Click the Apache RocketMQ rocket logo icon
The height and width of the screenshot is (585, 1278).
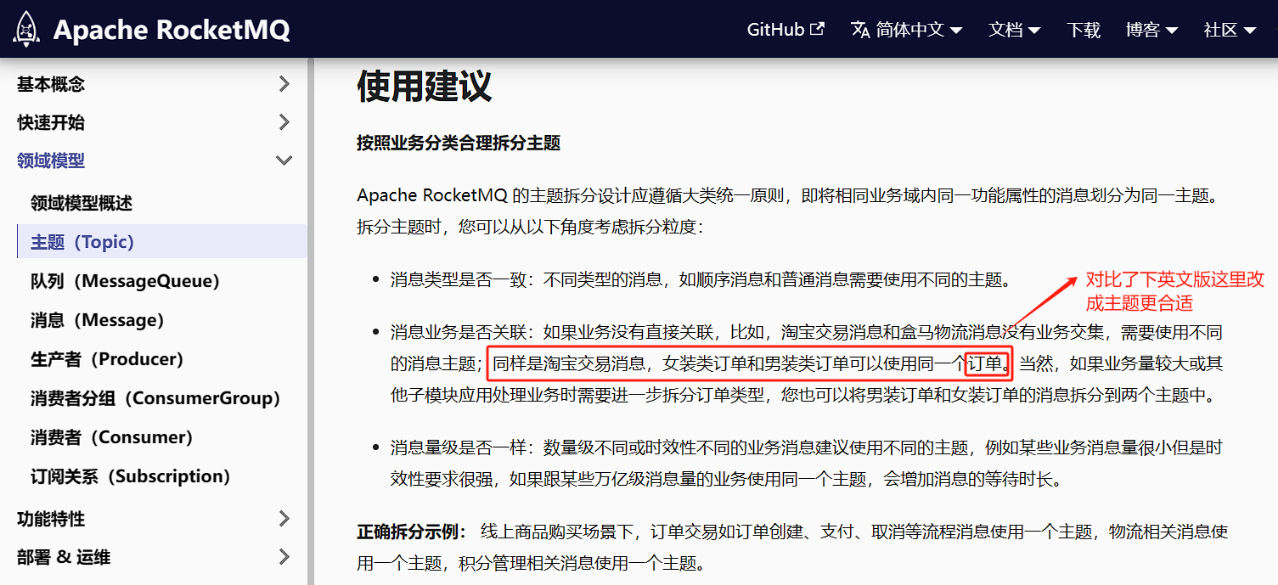[26, 29]
